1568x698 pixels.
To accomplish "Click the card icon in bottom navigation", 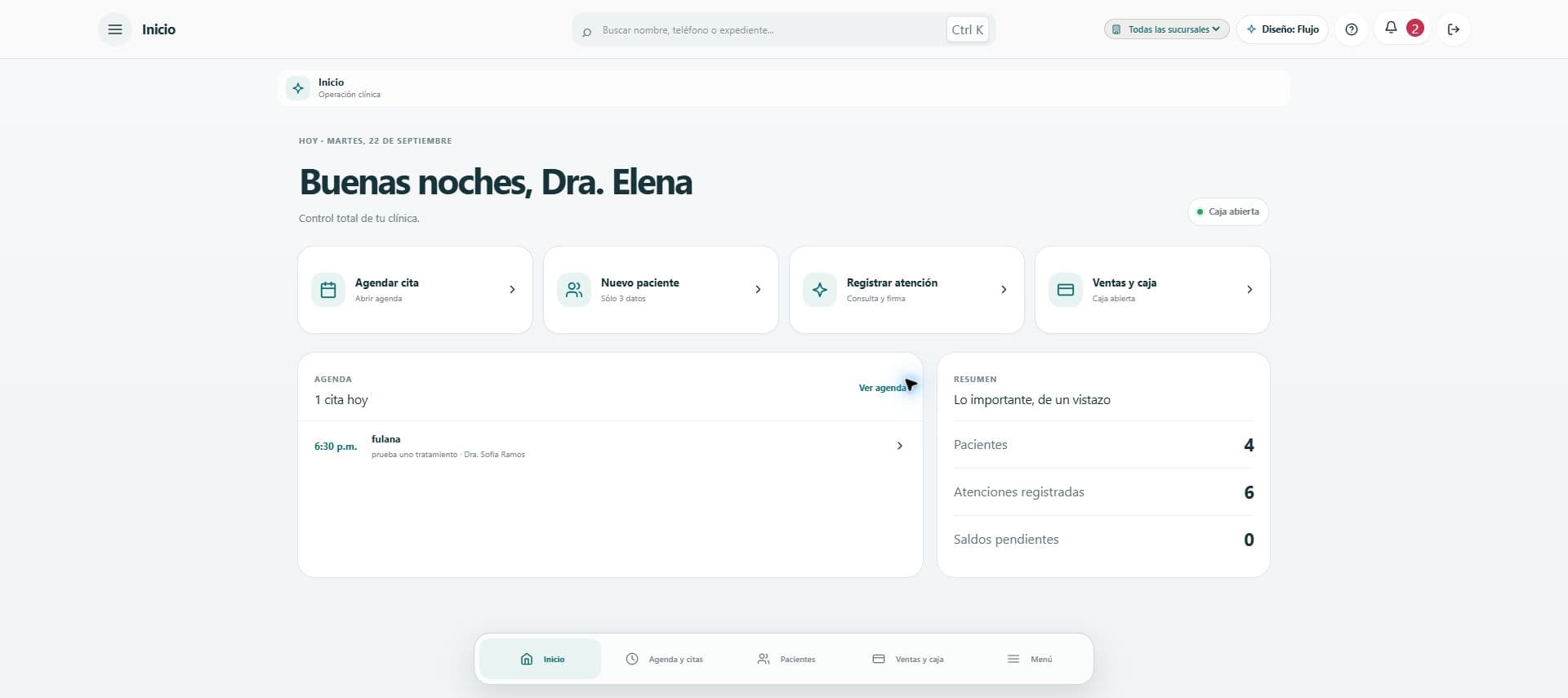I will [879, 659].
